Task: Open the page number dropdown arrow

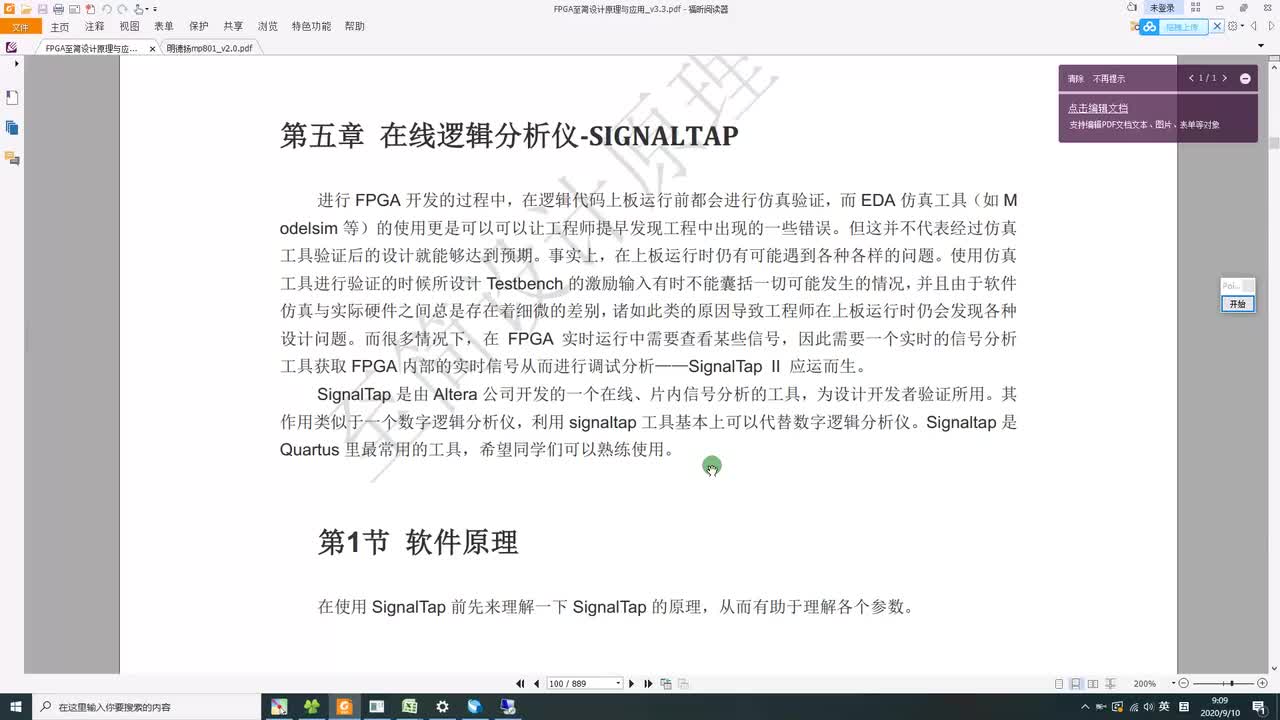Action: click(618, 684)
